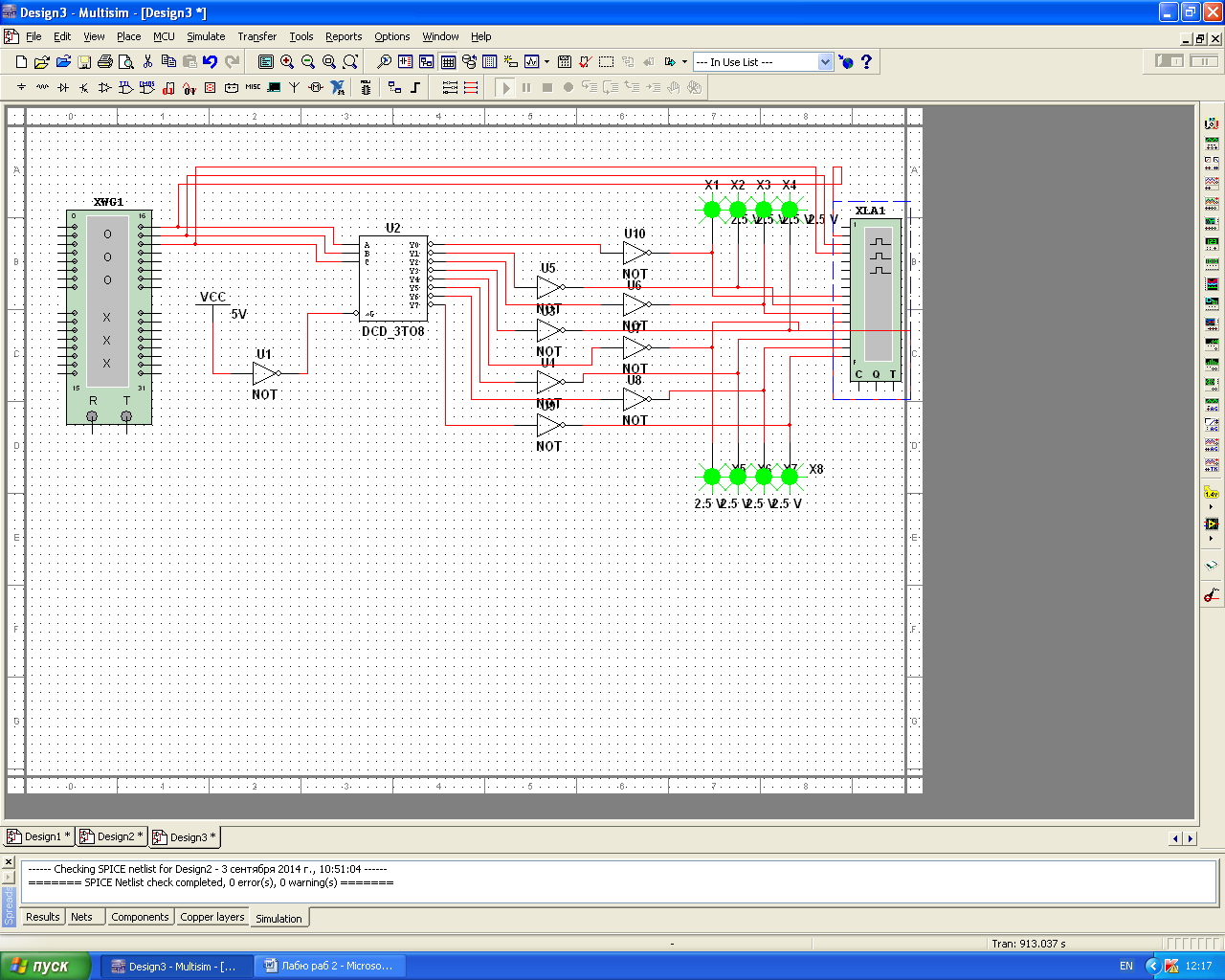Select the U2 DCD_3TO8 decoder chip
The height and width of the screenshot is (980, 1225).
[393, 278]
